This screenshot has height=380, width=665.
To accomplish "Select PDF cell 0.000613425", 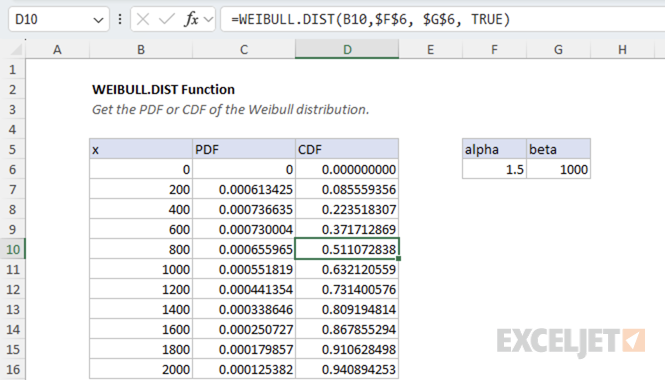I will [244, 189].
